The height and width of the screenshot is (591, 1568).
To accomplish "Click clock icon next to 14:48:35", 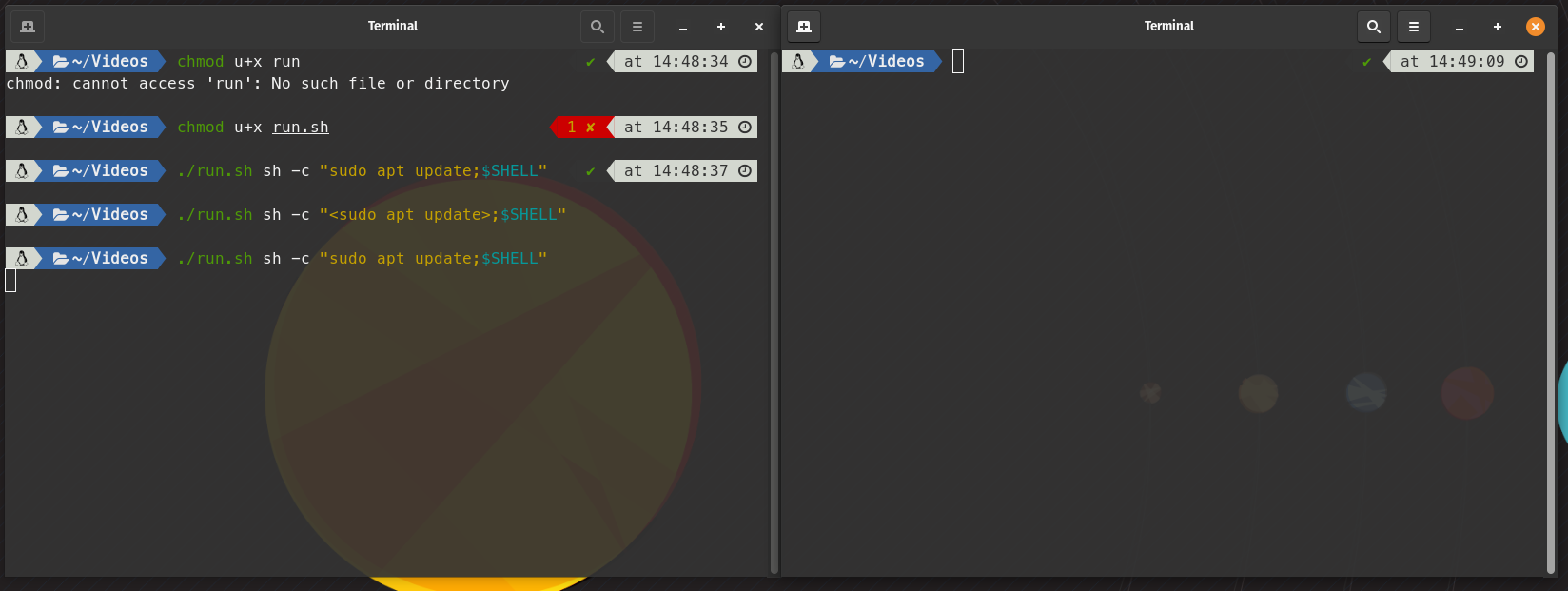I will coord(745,128).
